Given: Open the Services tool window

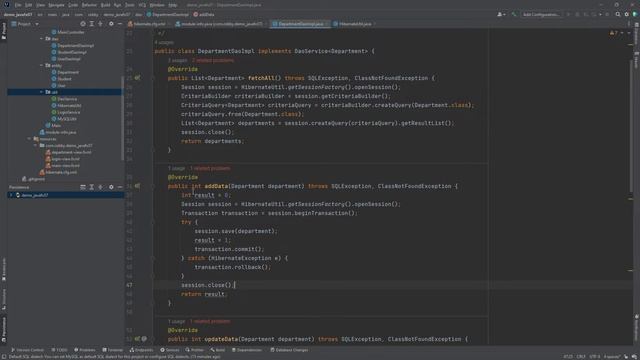Looking at the screenshot, I should pyautogui.click(x=170, y=350).
